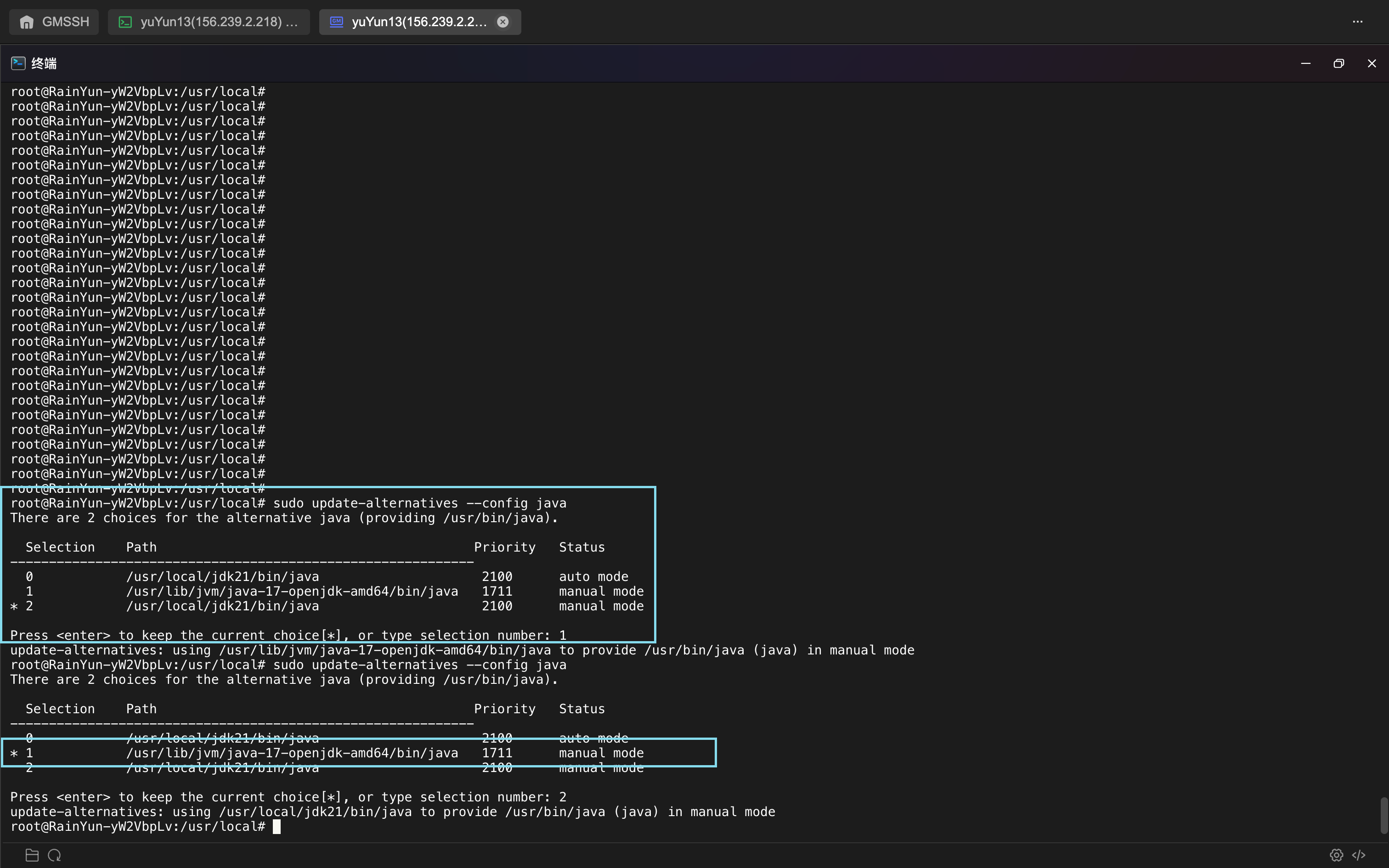This screenshot has height=868, width=1389.
Task: Click the terminal vertical scrollbar thumb
Action: tap(1384, 815)
